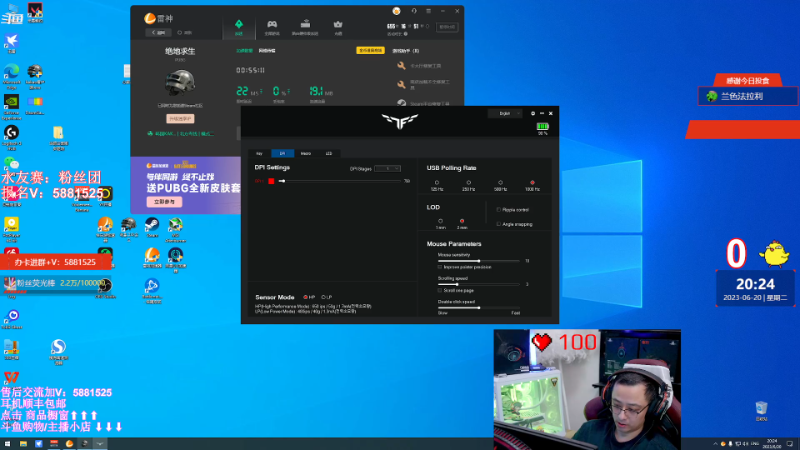Click the pink button below the helmet

click(x=180, y=118)
